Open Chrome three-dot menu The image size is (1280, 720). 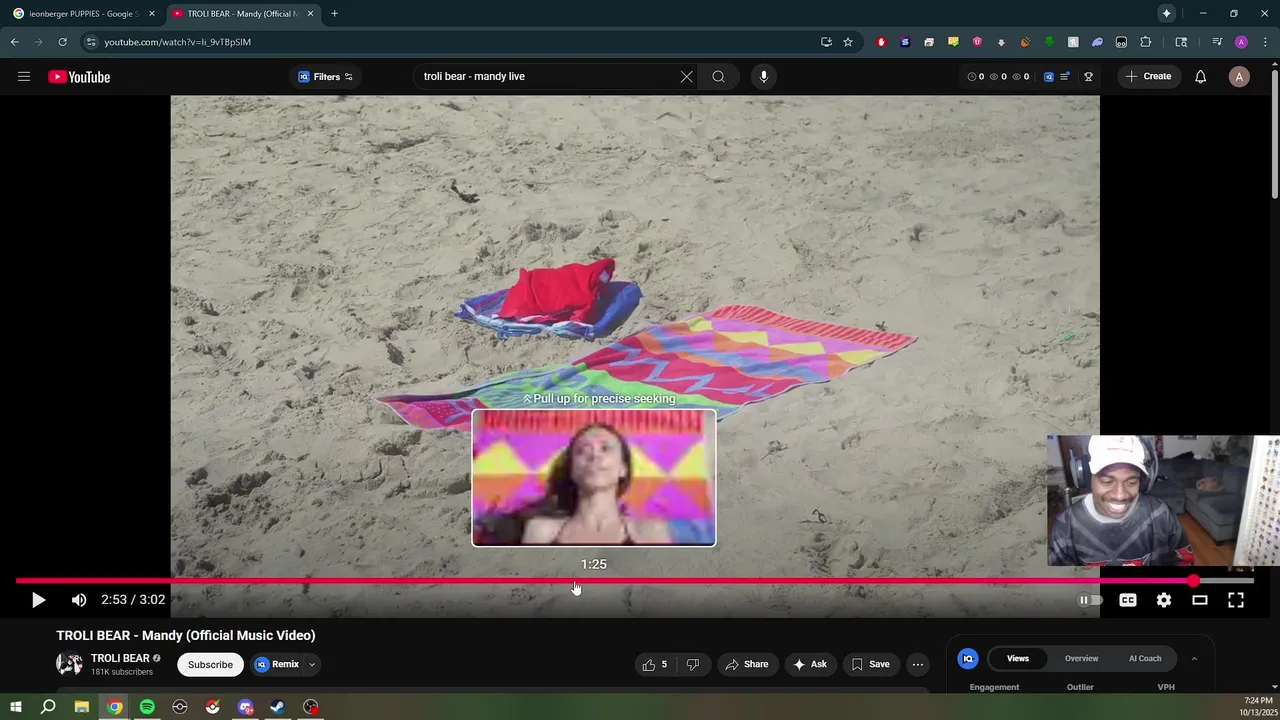(x=1265, y=42)
